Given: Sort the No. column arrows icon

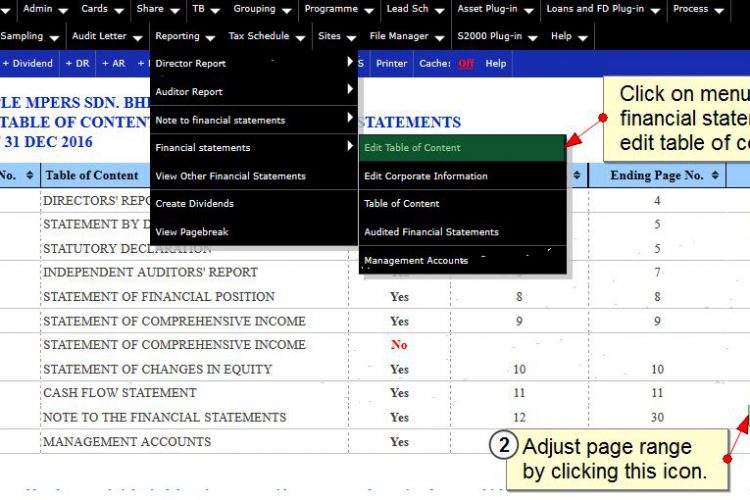Looking at the screenshot, I should (x=30, y=175).
